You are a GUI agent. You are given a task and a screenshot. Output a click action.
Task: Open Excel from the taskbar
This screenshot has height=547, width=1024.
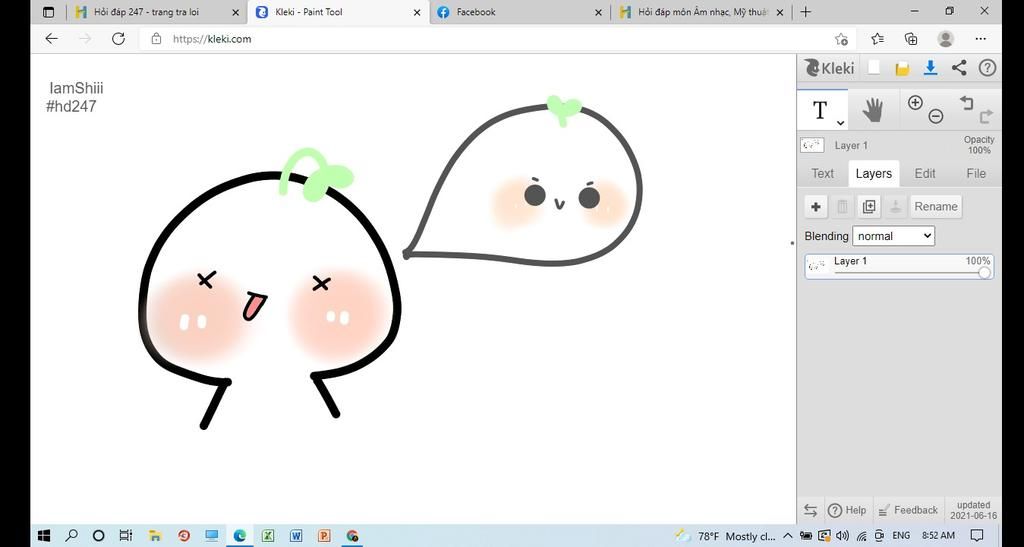point(267,536)
